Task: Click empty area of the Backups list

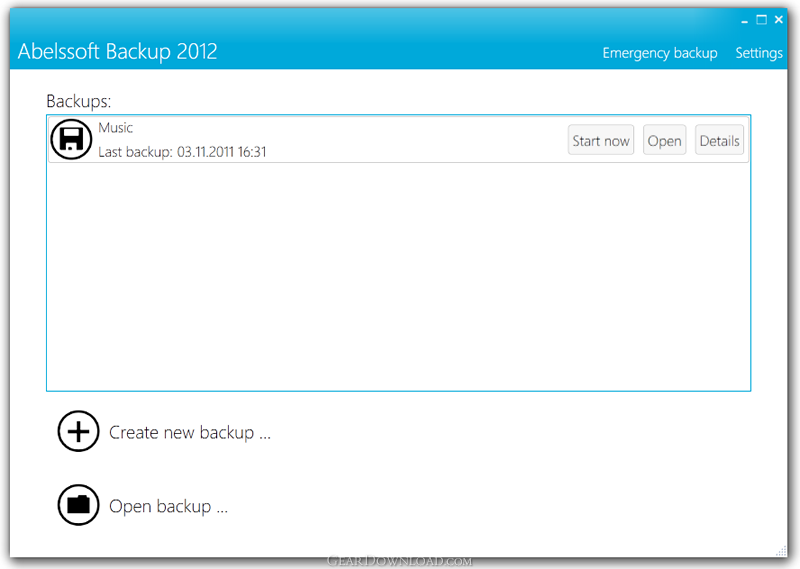Action: point(398,280)
